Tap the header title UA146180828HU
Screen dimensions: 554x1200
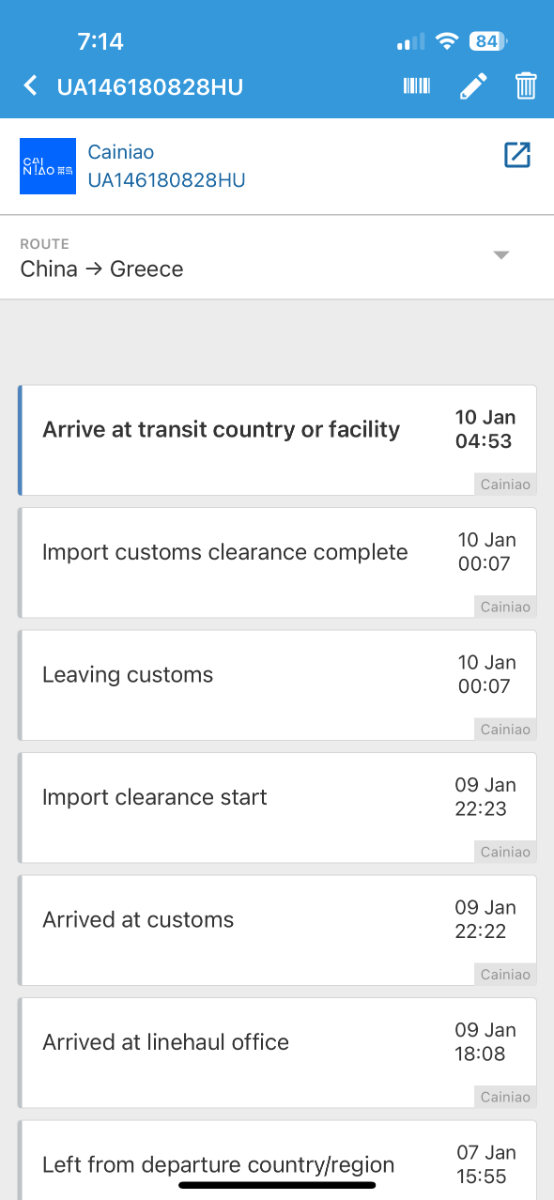click(150, 87)
